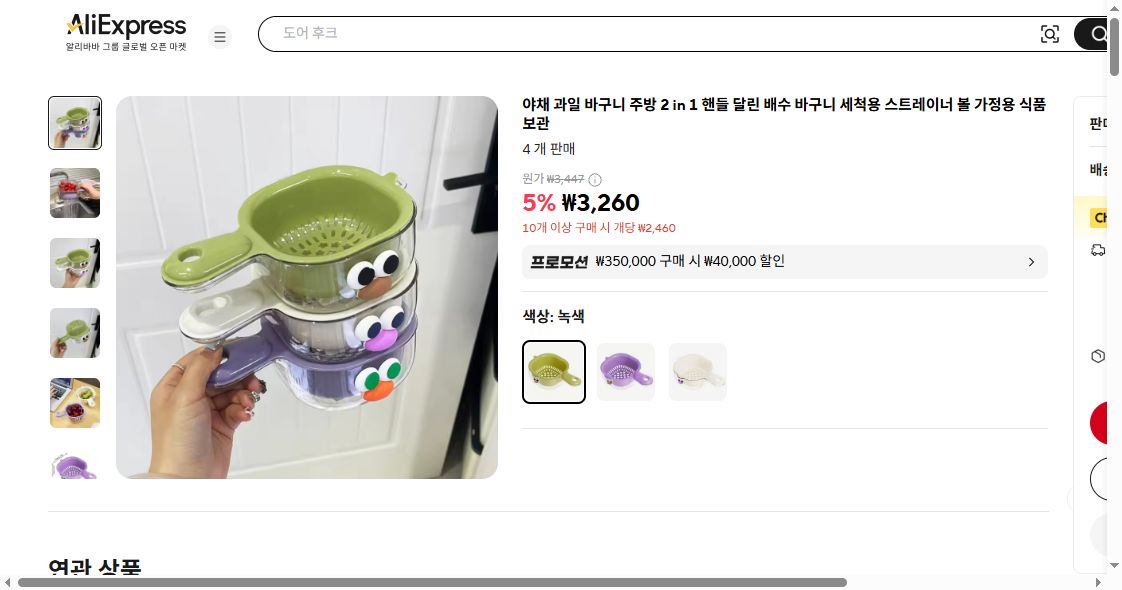Select the purple colander color option
The width and height of the screenshot is (1122, 590).
(x=626, y=371)
